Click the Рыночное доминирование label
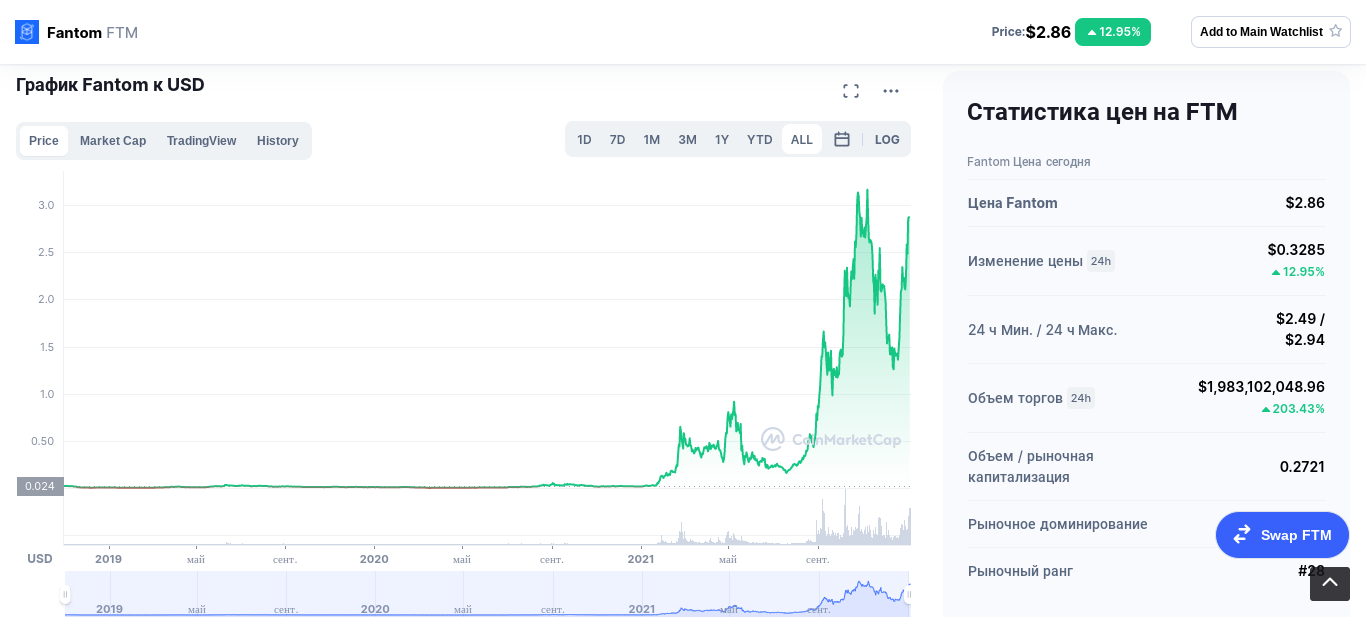The image size is (1366, 617). 1058,524
